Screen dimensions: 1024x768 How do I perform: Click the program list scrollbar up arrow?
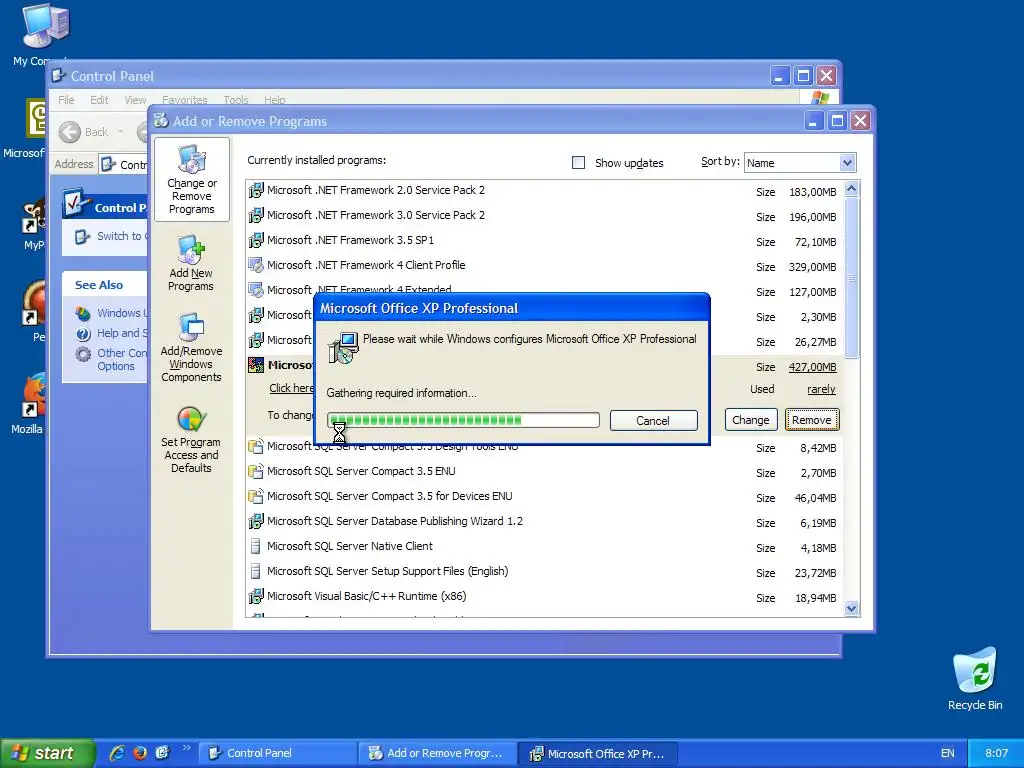click(851, 189)
